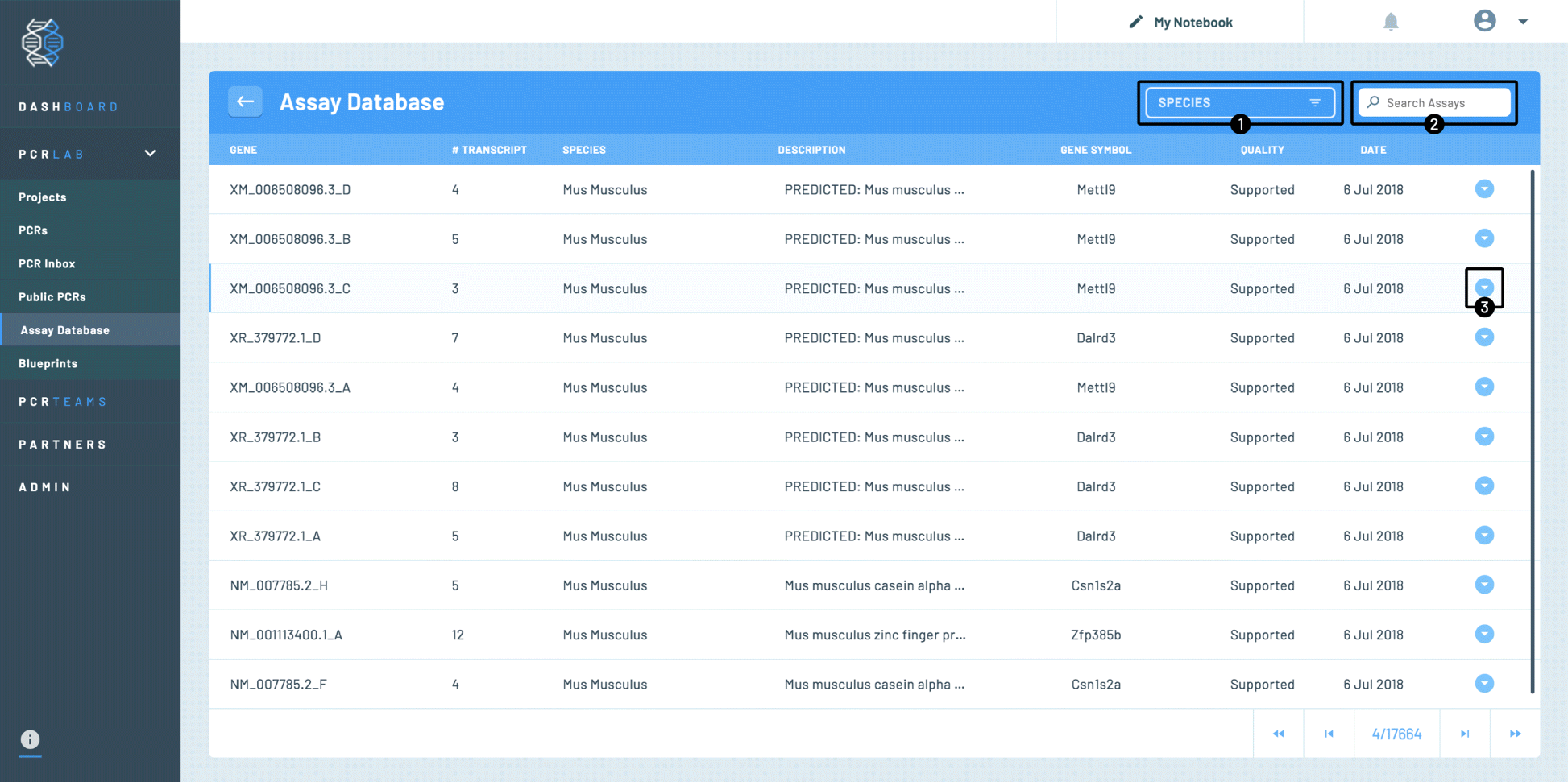Click the back arrow next to Assay Database
This screenshot has width=1568, height=782.
pos(245,101)
